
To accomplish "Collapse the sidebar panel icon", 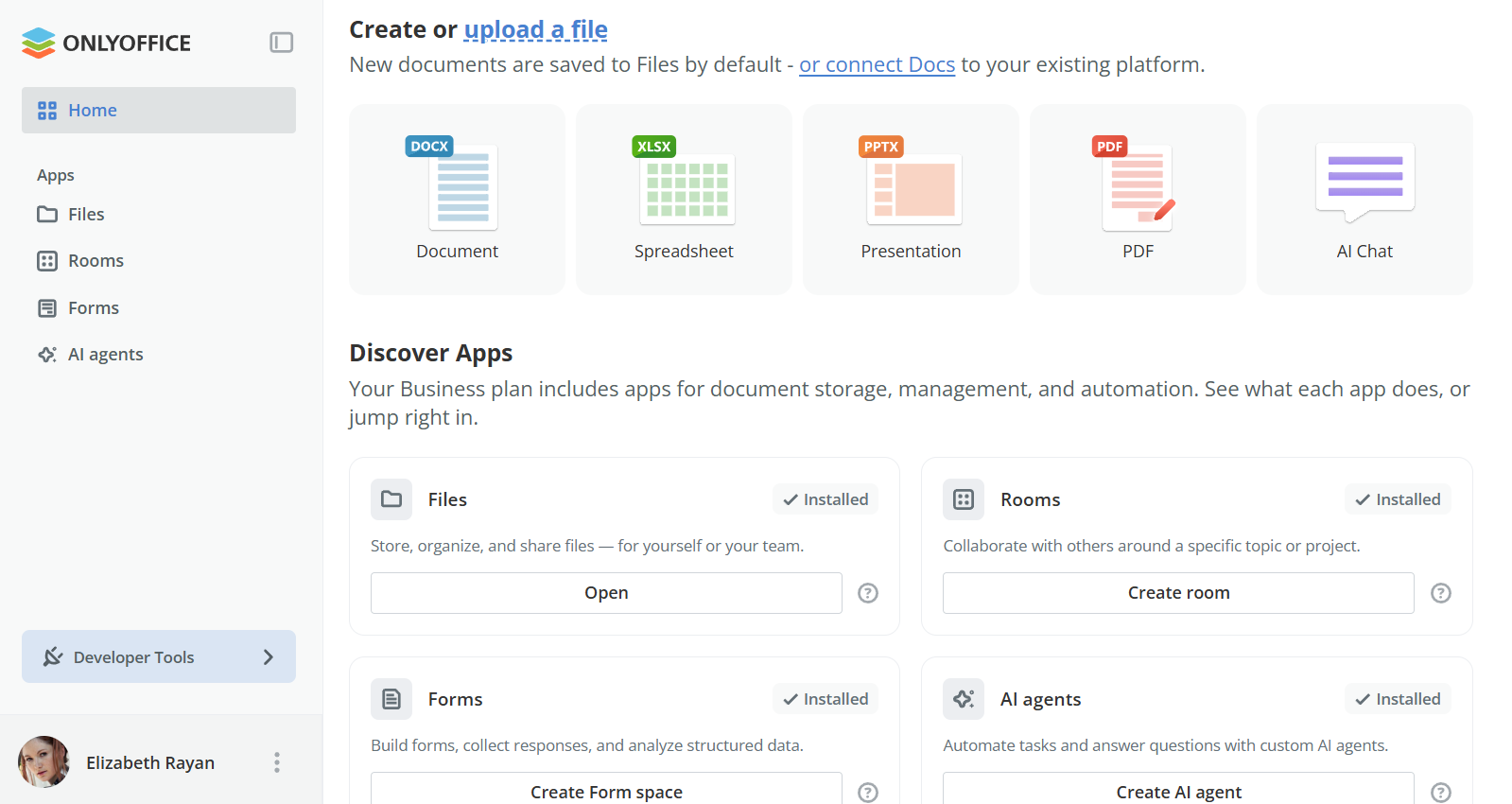I will click(x=281, y=43).
